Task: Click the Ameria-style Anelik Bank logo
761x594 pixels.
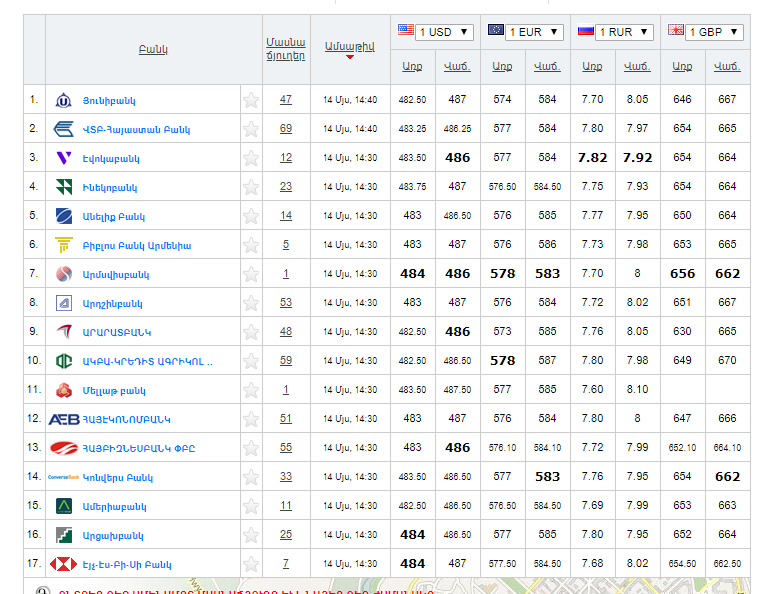Action: point(64,216)
